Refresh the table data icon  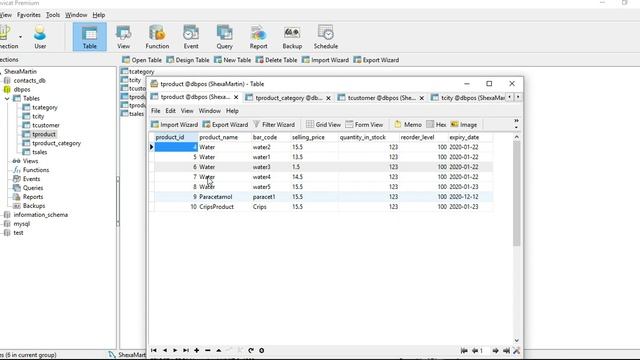pyautogui.click(x=251, y=350)
